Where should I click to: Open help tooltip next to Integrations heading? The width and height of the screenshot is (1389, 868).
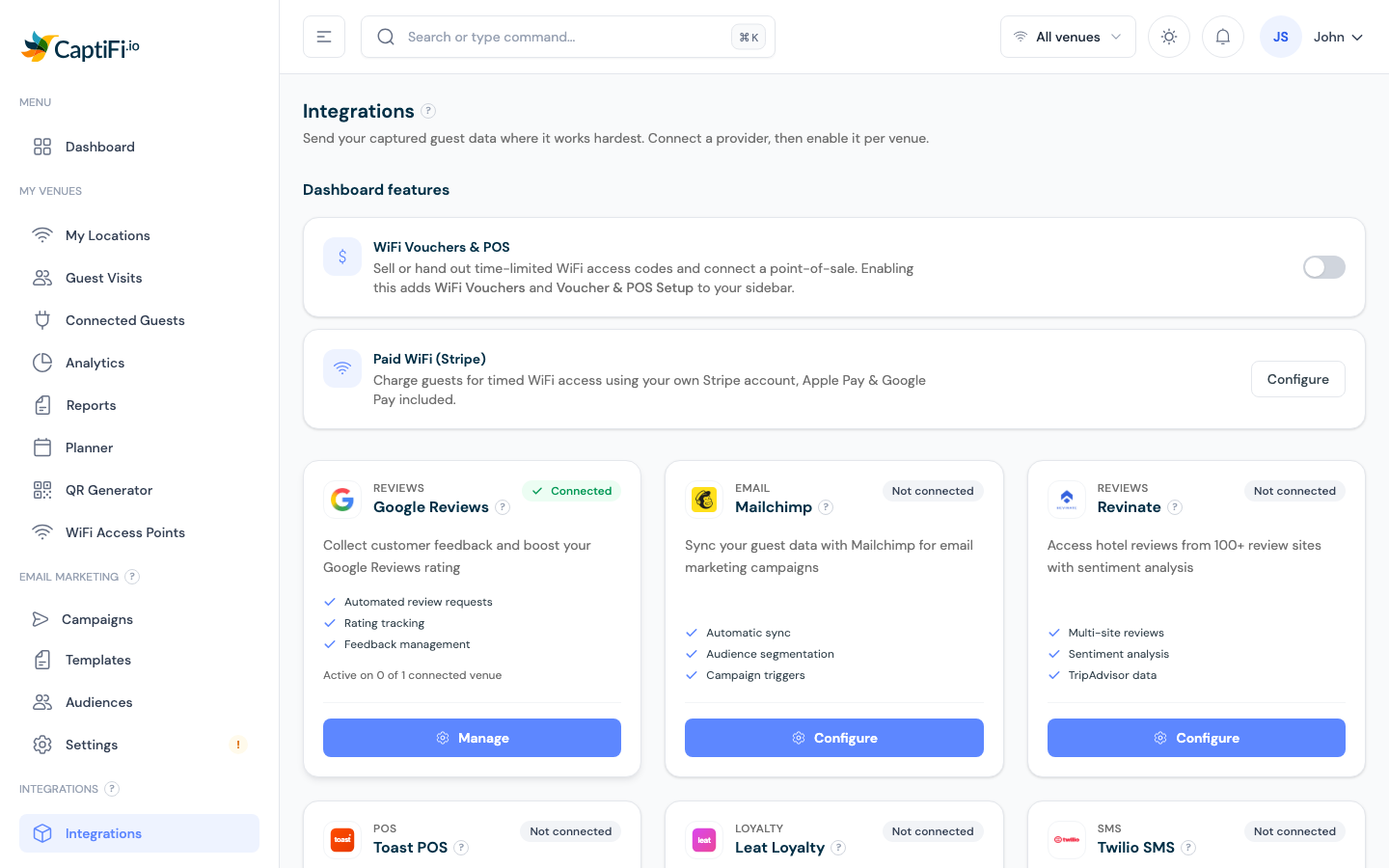(x=428, y=111)
